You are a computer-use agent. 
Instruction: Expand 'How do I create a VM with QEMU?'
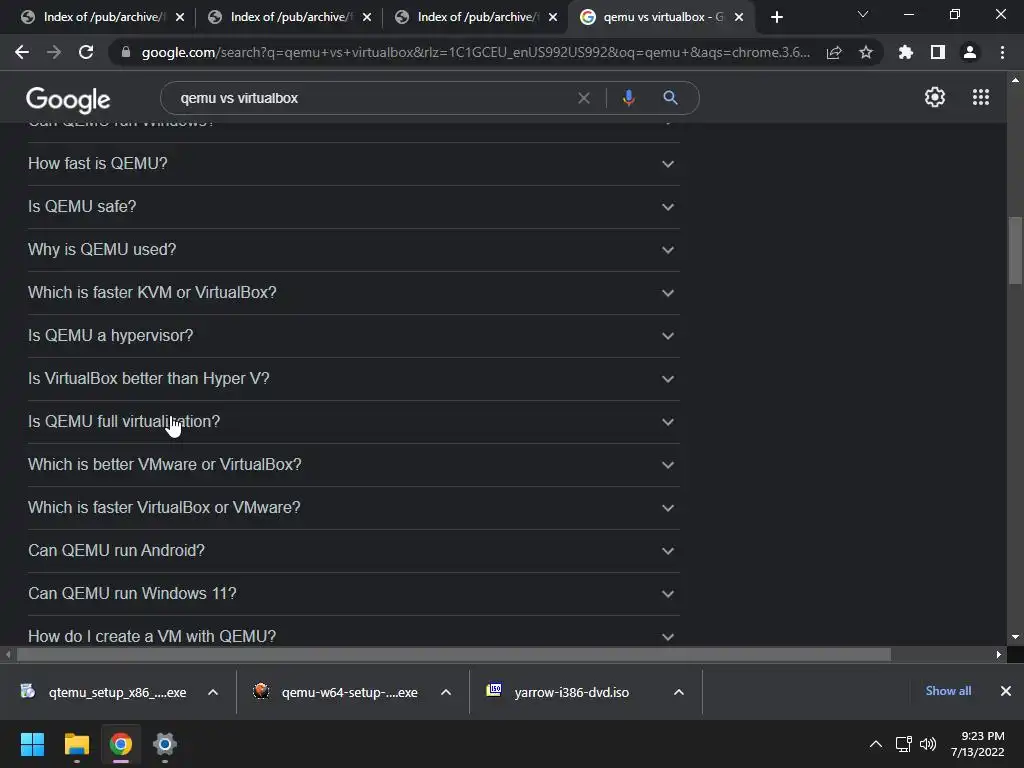click(353, 633)
